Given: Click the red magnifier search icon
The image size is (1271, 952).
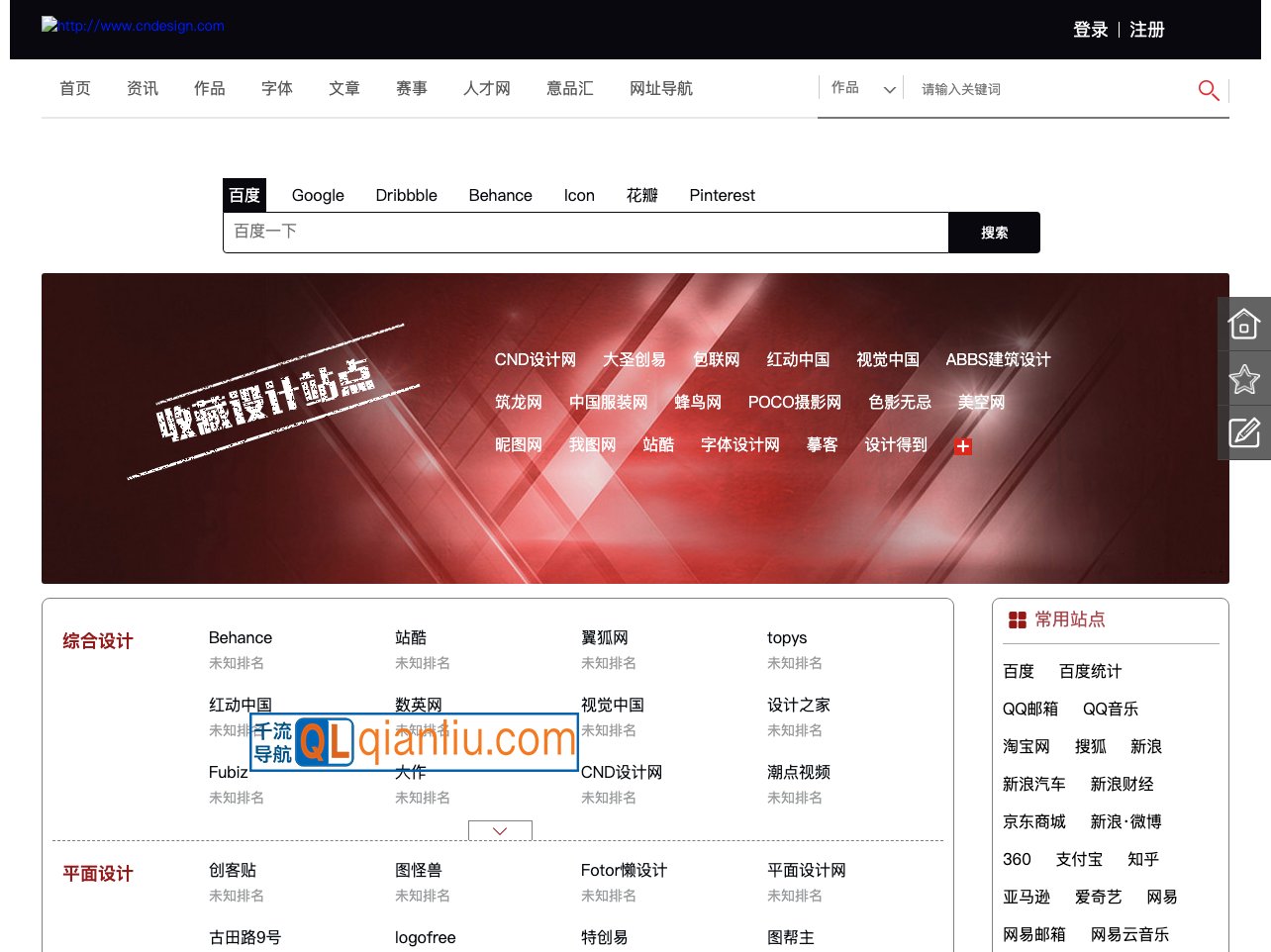Looking at the screenshot, I should [1209, 89].
